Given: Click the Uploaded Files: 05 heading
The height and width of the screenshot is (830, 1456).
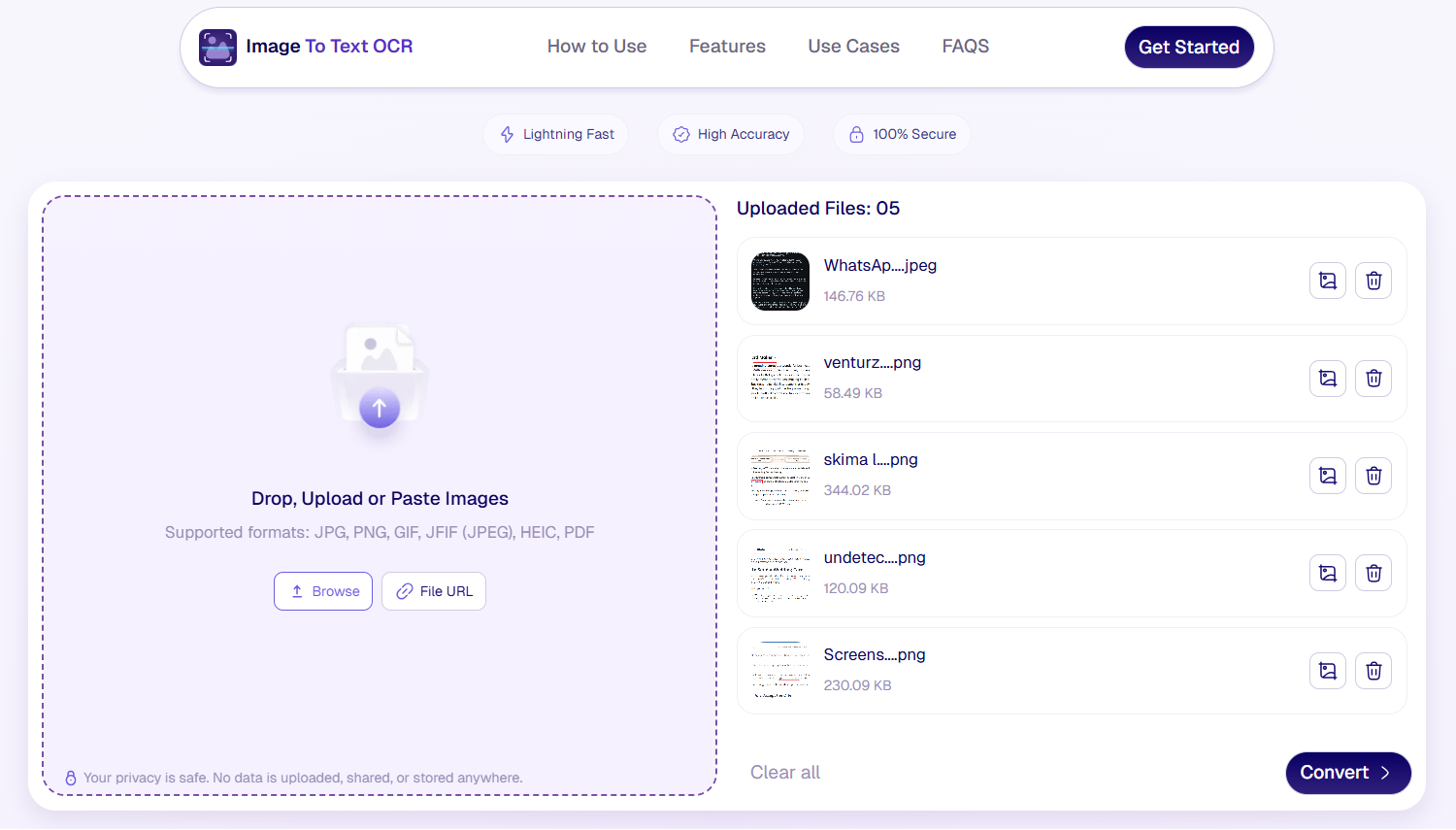Looking at the screenshot, I should click(x=818, y=209).
